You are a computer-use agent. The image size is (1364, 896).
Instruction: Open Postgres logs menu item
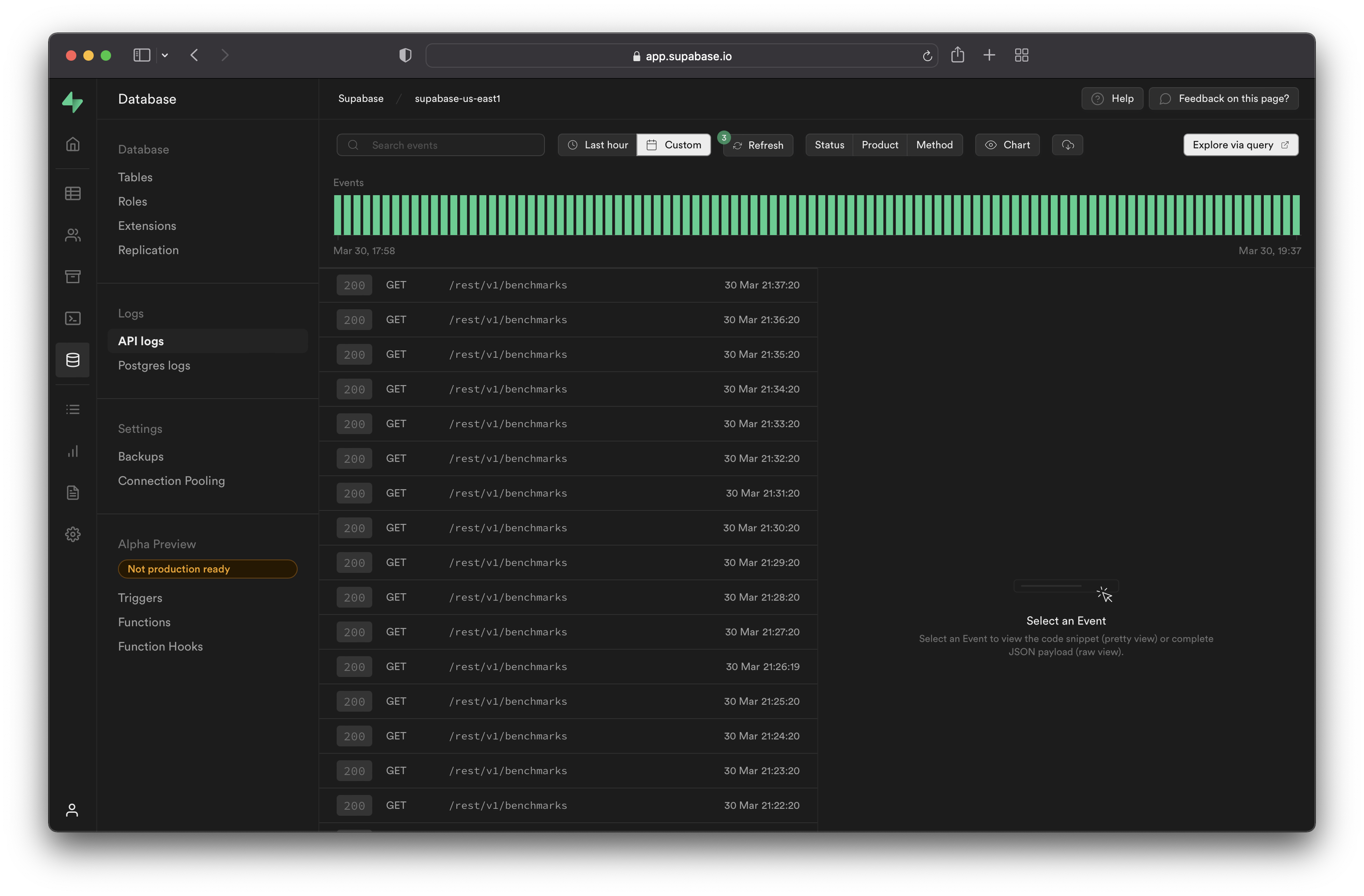(154, 365)
